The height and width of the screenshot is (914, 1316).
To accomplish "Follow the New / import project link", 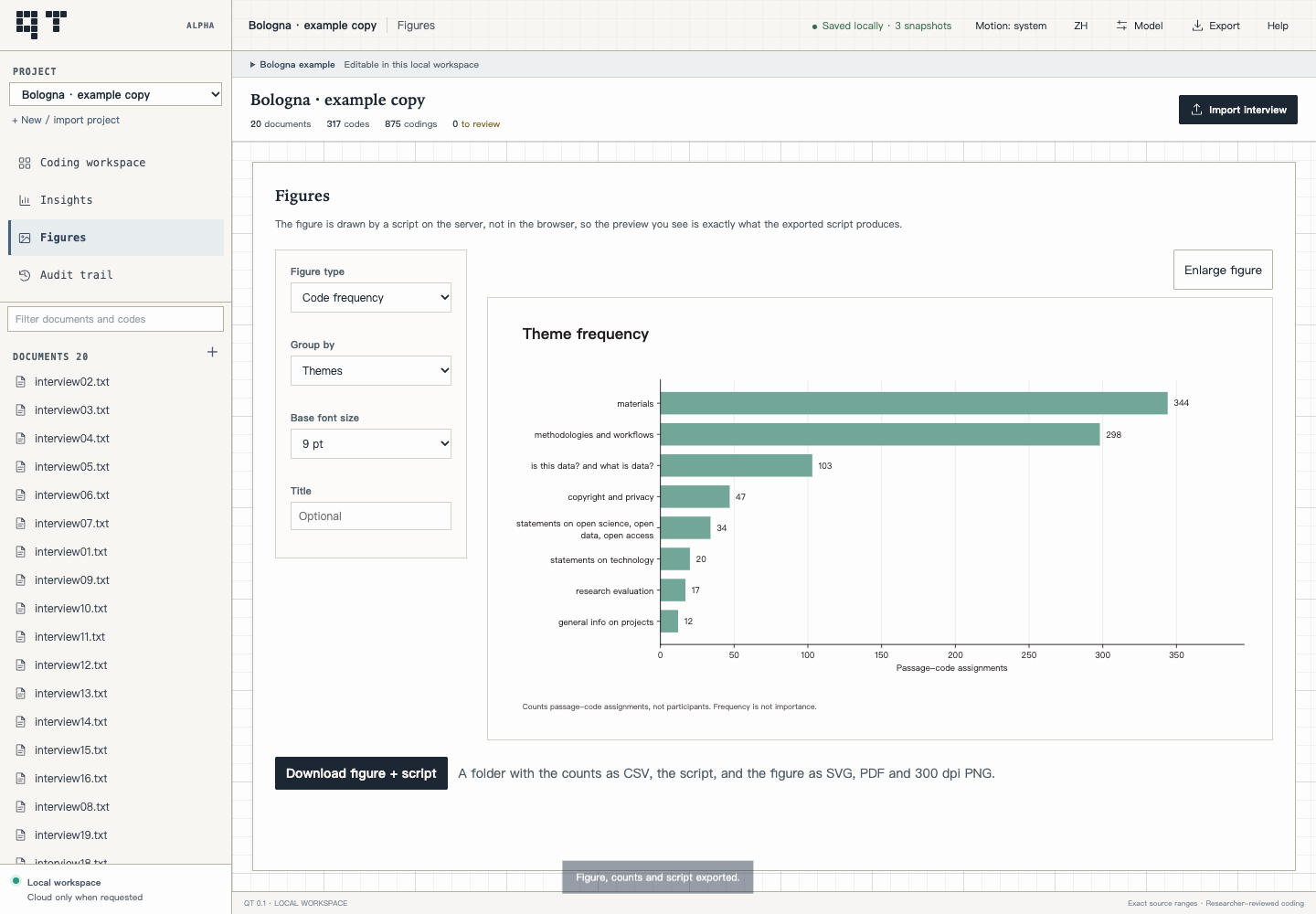I will pyautogui.click(x=66, y=120).
